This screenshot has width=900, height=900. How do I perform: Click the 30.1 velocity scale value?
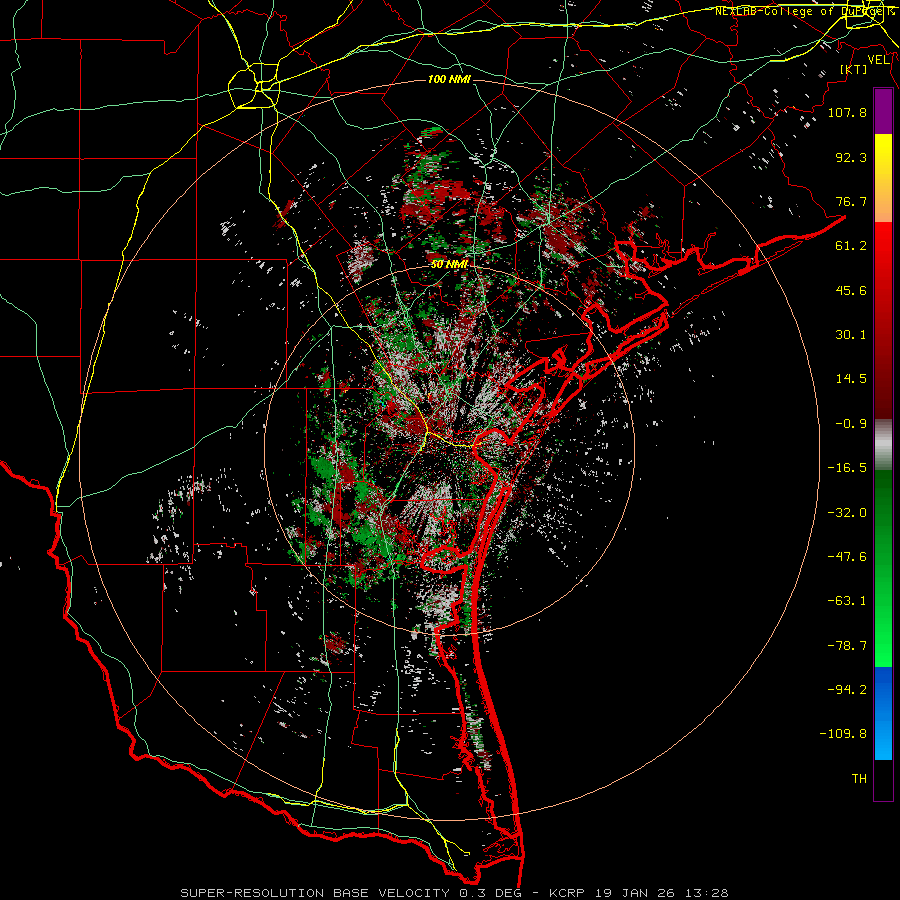coord(851,335)
